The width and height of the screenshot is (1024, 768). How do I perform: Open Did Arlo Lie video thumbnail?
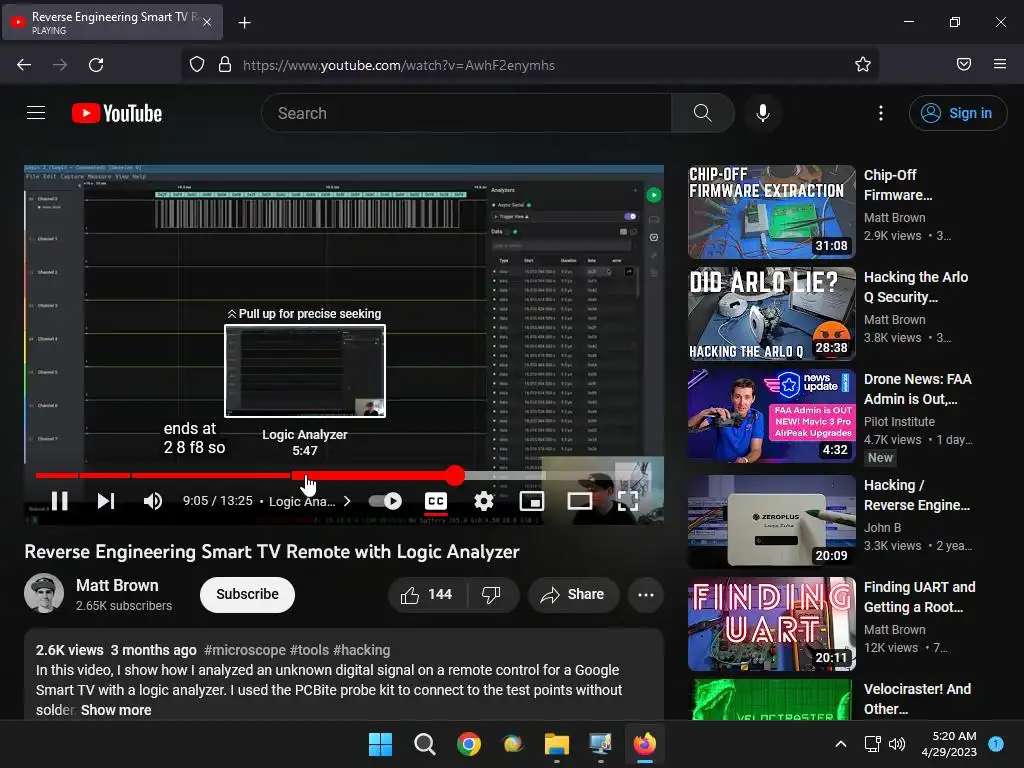click(x=771, y=313)
